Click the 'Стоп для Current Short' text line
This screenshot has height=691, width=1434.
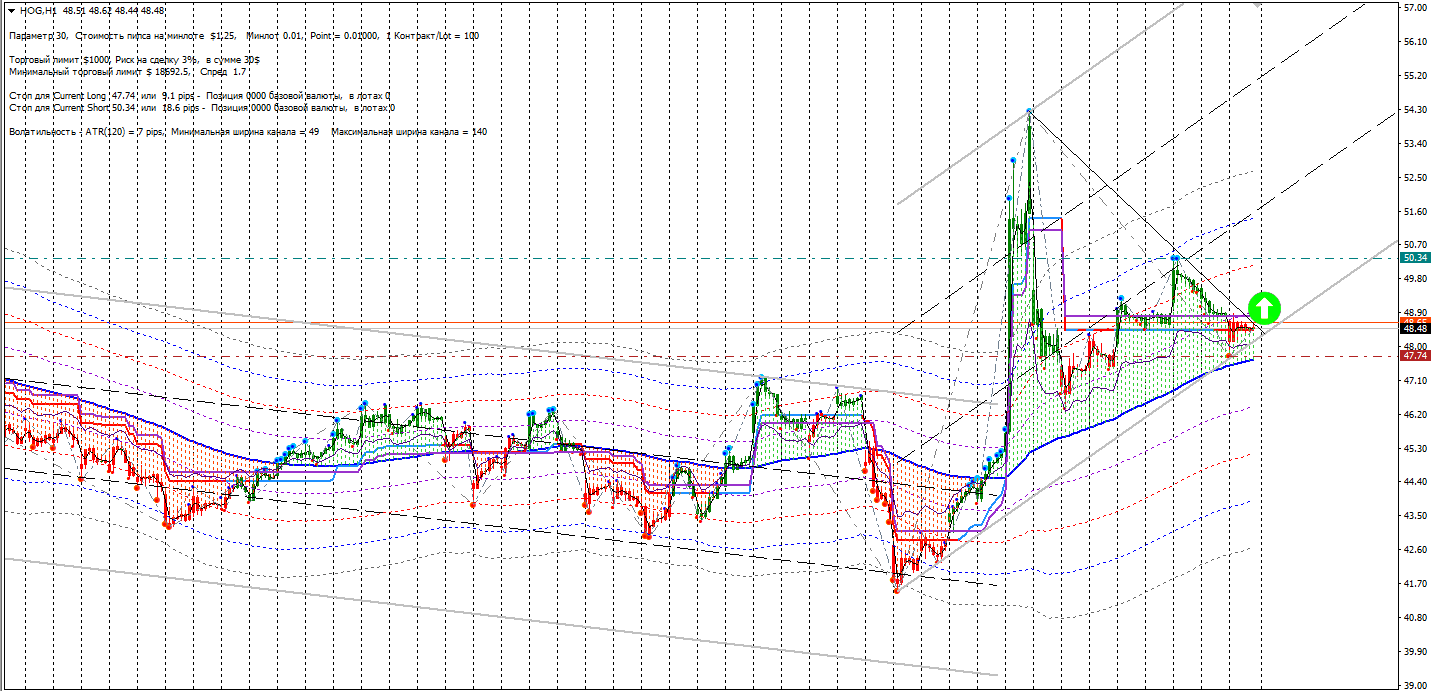(x=200, y=108)
